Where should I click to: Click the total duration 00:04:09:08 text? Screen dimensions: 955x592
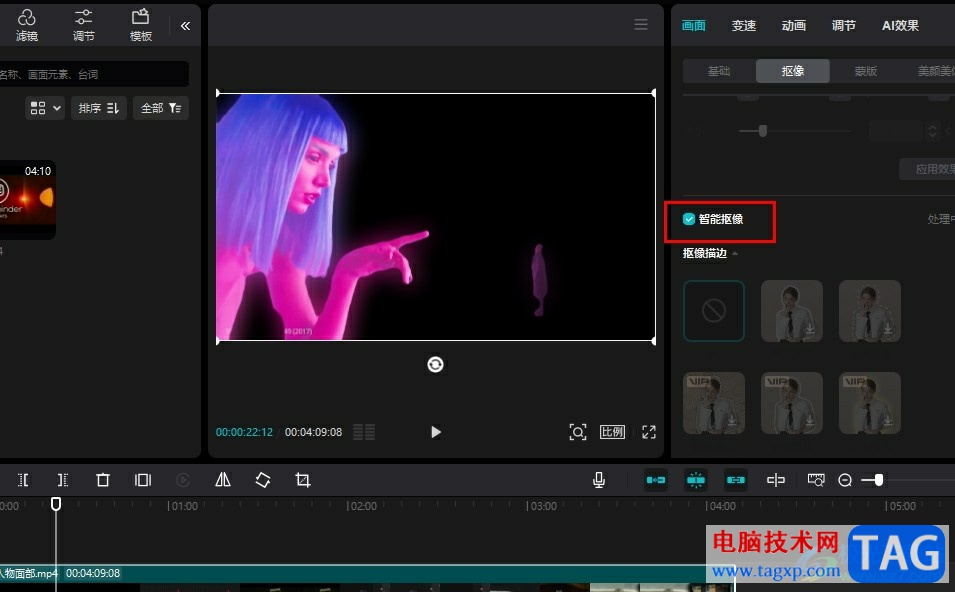pos(314,432)
